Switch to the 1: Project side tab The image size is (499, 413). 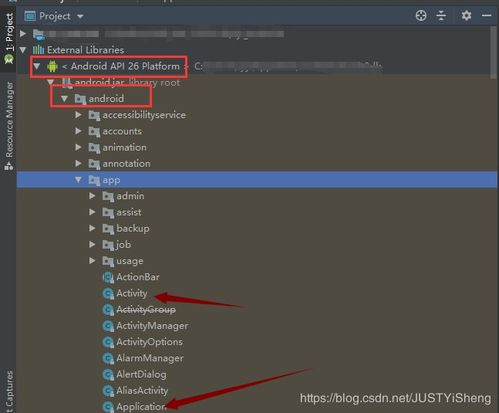tap(9, 38)
